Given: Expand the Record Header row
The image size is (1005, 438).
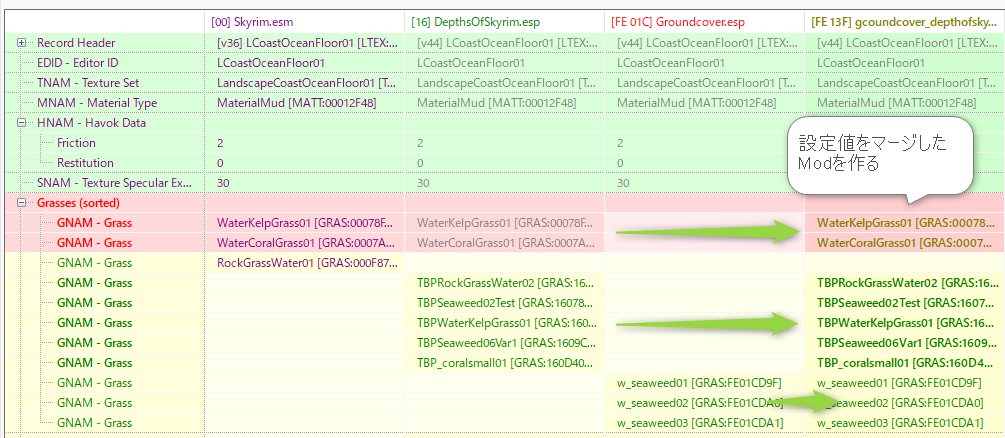Looking at the screenshot, I should point(22,43).
